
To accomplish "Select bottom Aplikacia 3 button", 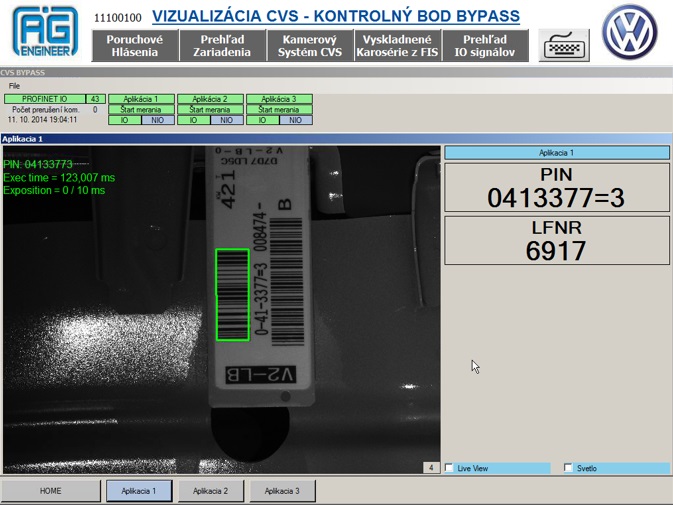I will click(x=282, y=491).
